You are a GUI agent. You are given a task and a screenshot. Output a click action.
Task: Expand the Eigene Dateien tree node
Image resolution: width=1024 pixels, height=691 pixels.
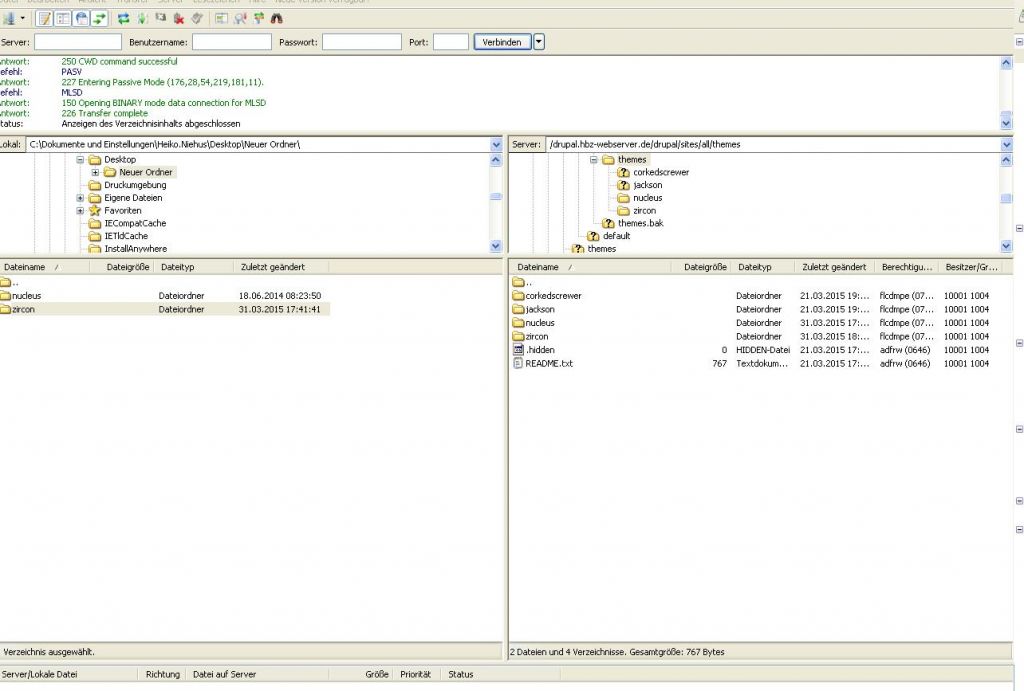tap(80, 198)
